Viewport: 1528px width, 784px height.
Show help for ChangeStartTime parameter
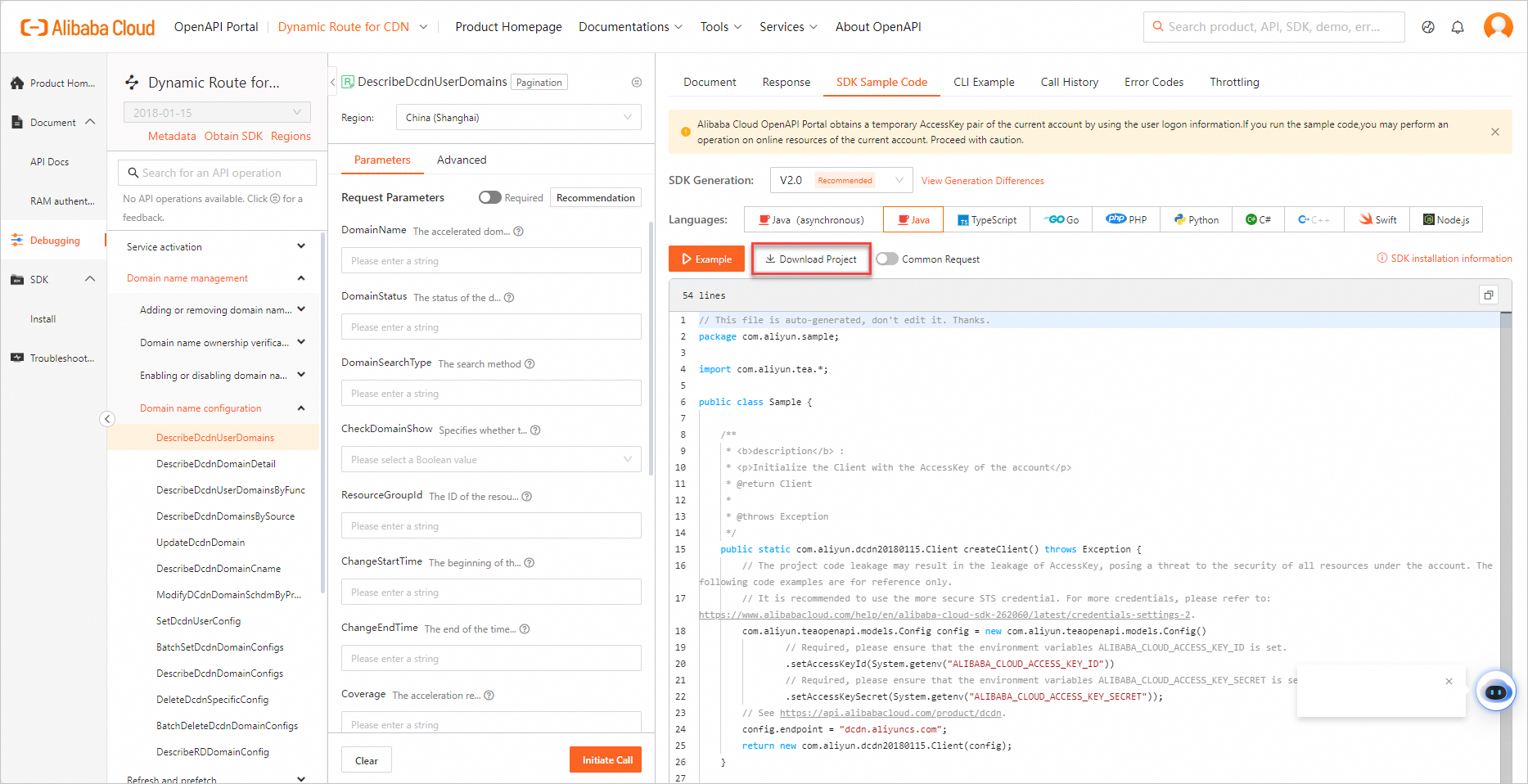(530, 563)
